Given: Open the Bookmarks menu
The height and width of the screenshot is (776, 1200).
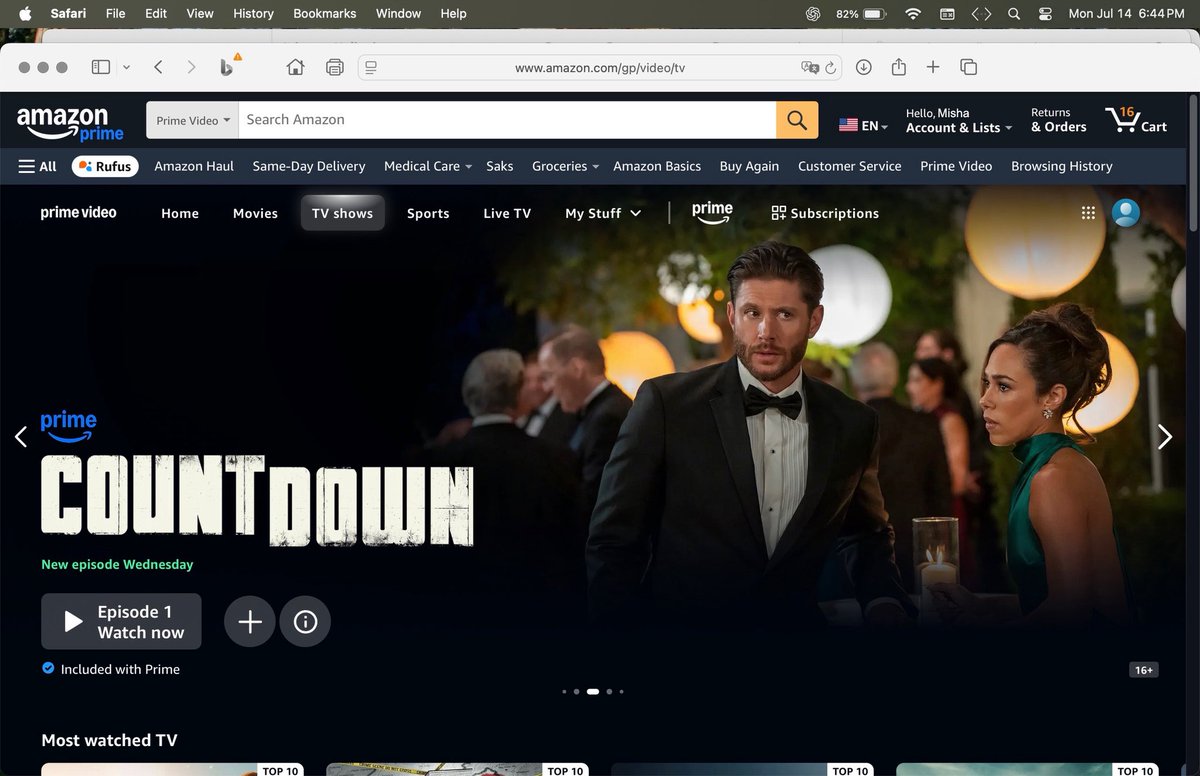Looking at the screenshot, I should 325,13.
